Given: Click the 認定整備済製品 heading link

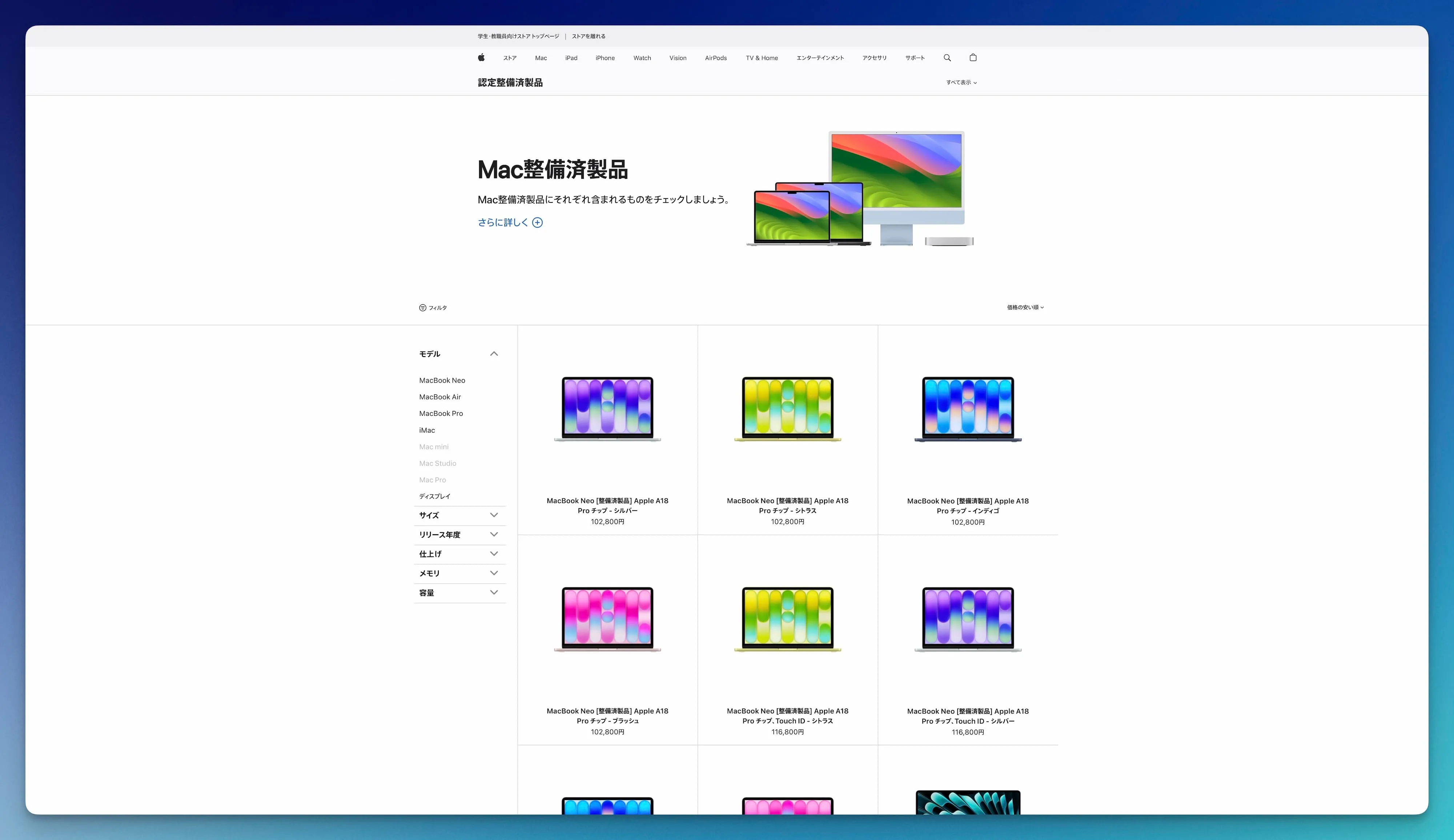Looking at the screenshot, I should [x=510, y=83].
